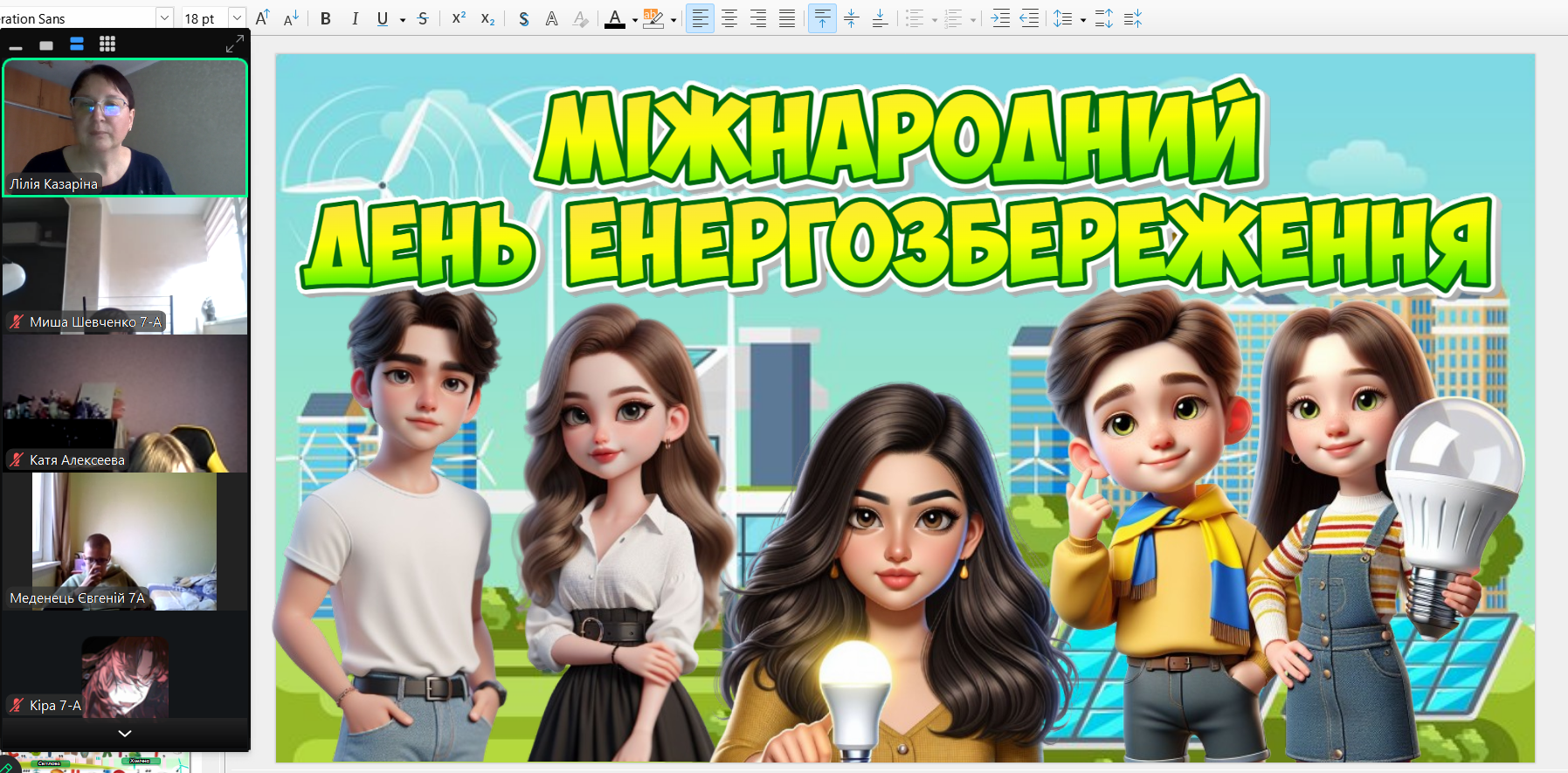Viewport: 1568px width, 773px height.
Task: Toggle text shadow effect
Action: [523, 18]
